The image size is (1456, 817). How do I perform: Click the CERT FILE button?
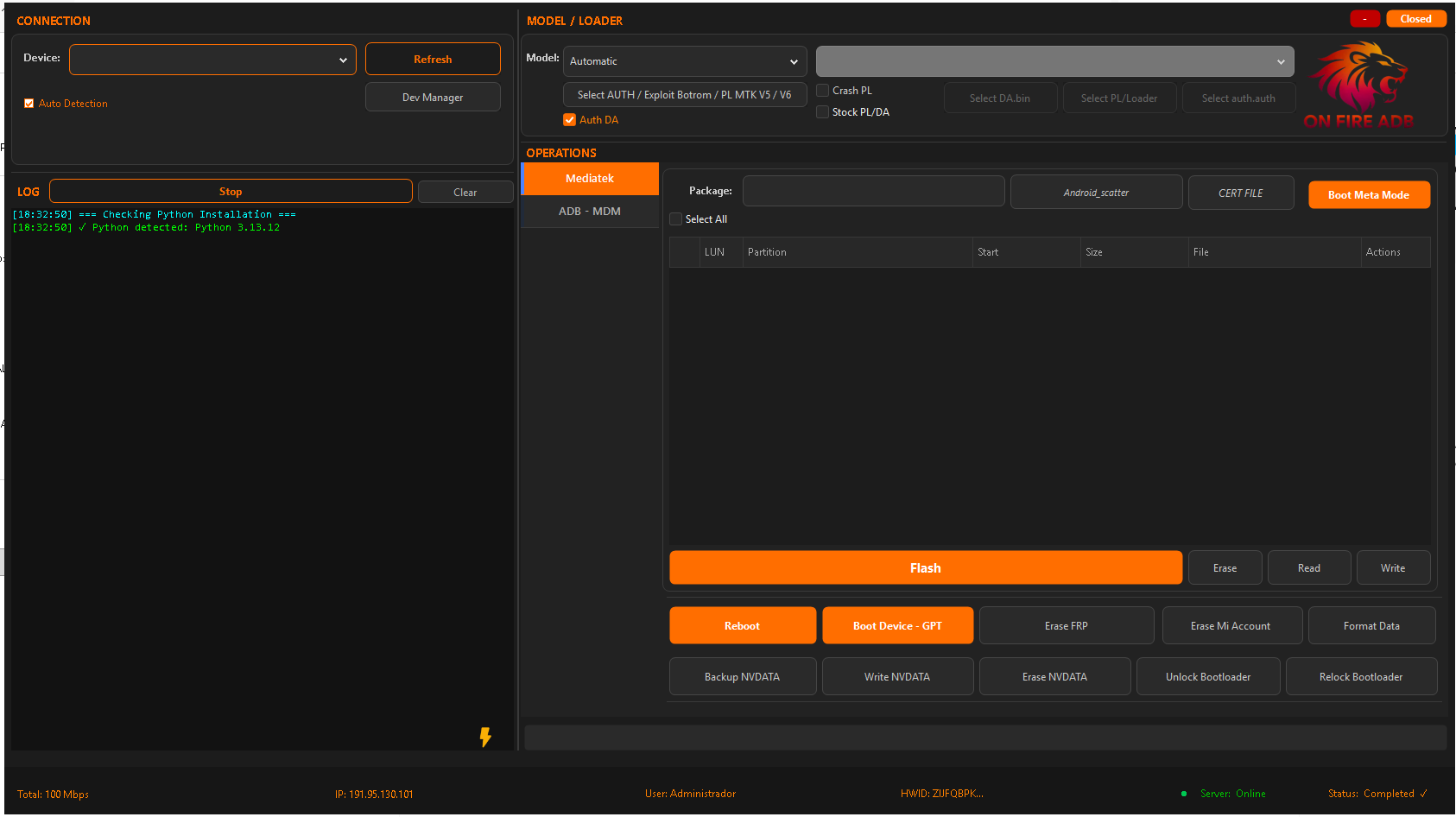[x=1241, y=193]
